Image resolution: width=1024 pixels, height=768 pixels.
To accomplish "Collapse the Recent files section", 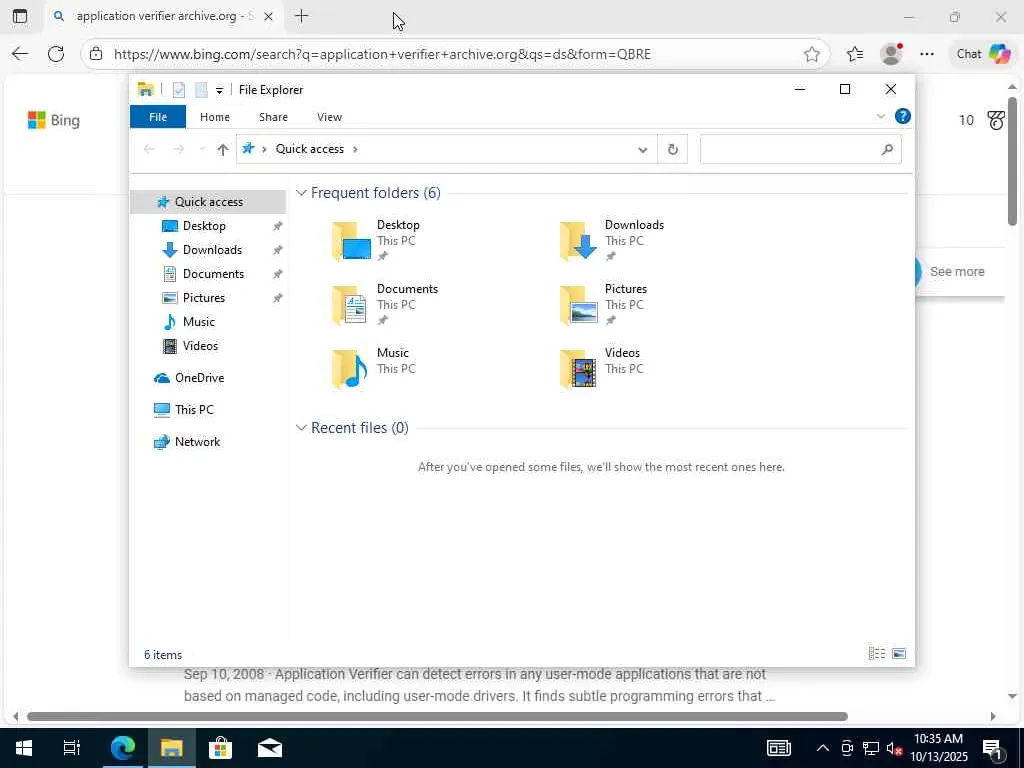I will pos(301,428).
